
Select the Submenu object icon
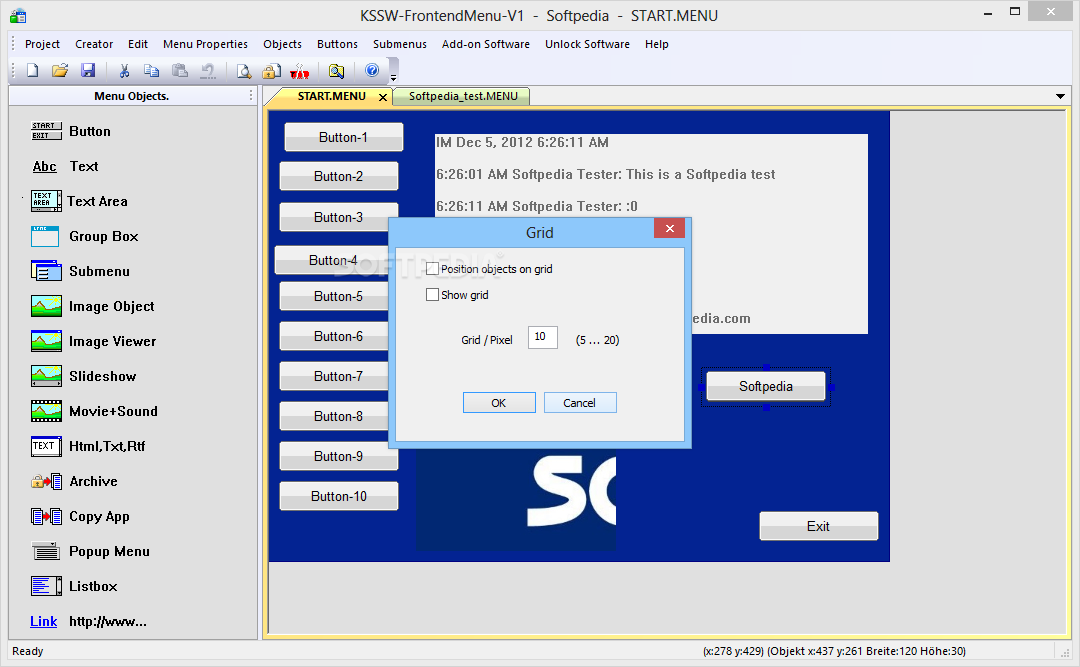pos(46,271)
